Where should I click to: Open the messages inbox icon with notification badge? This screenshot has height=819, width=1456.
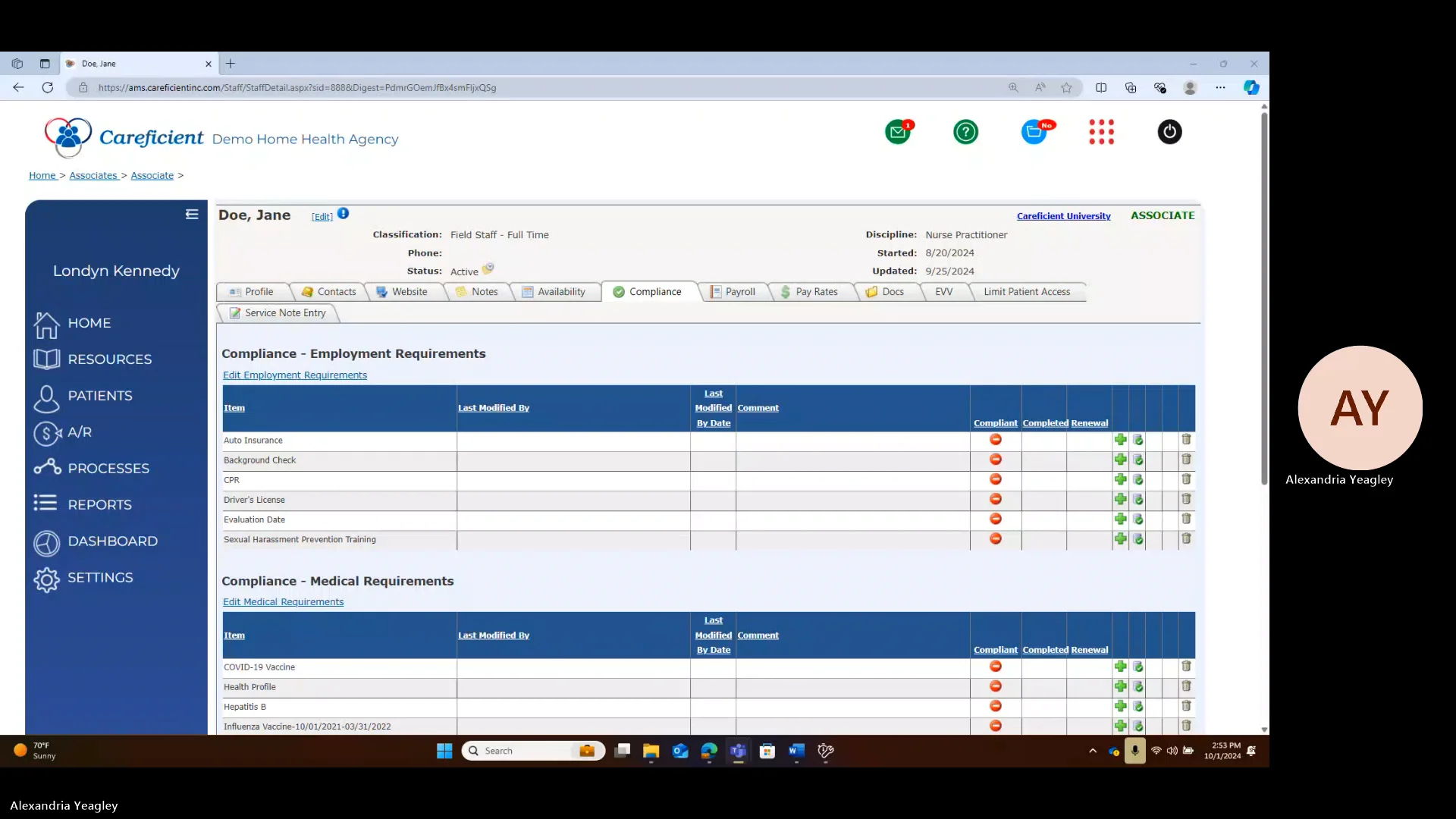pyautogui.click(x=898, y=131)
